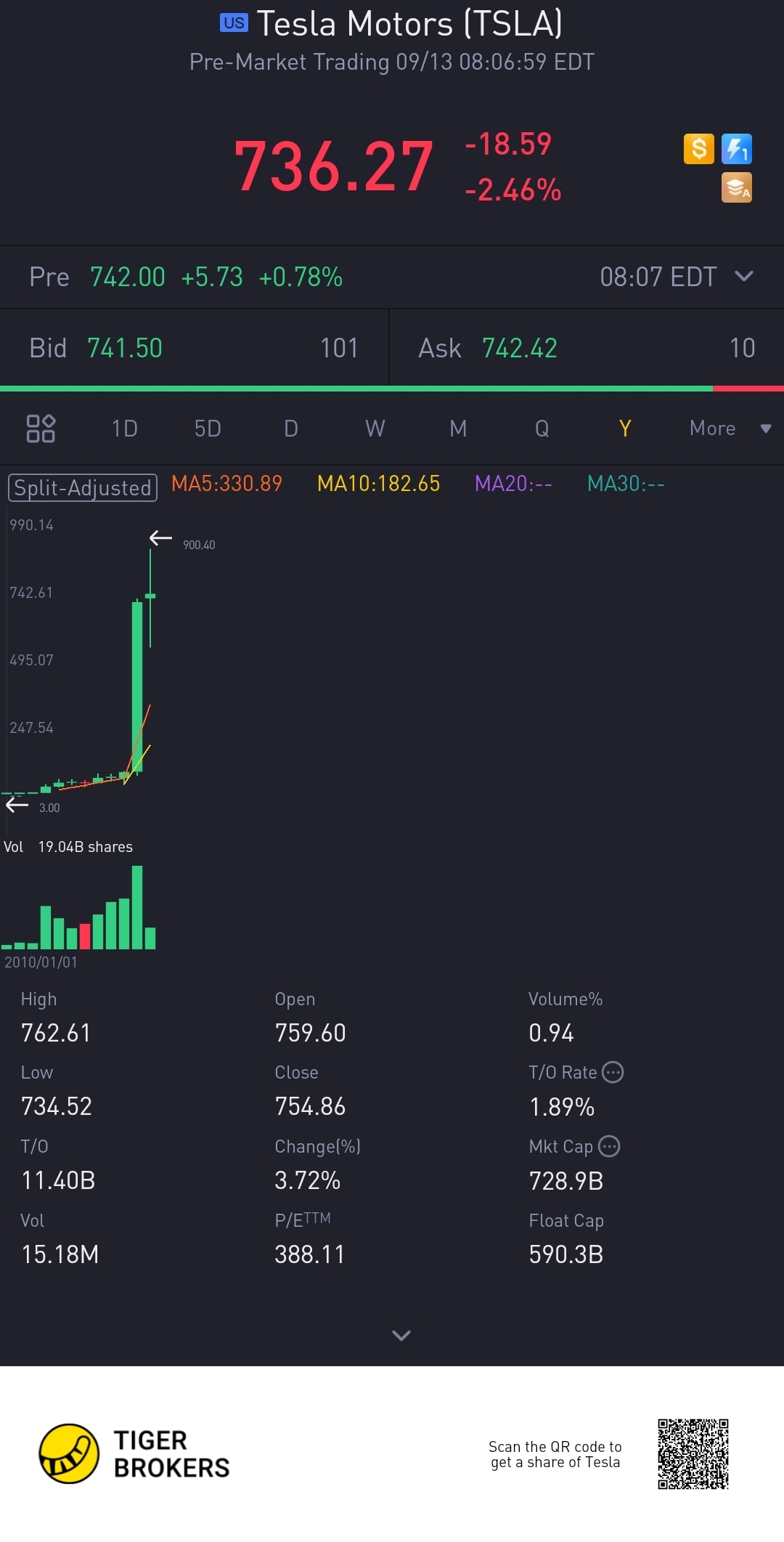This screenshot has height=1542, width=784.
Task: Tap the Vol value 15.18M
Action: (x=60, y=1254)
